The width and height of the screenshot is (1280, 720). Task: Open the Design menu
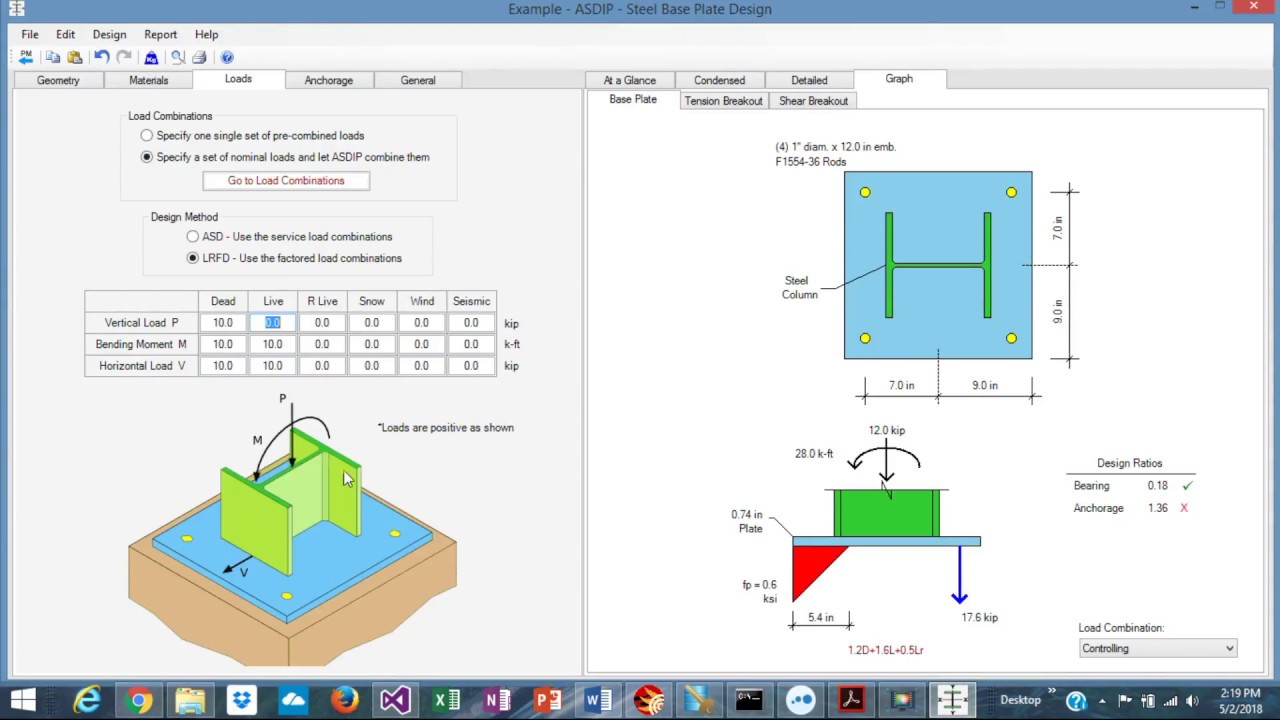click(109, 34)
